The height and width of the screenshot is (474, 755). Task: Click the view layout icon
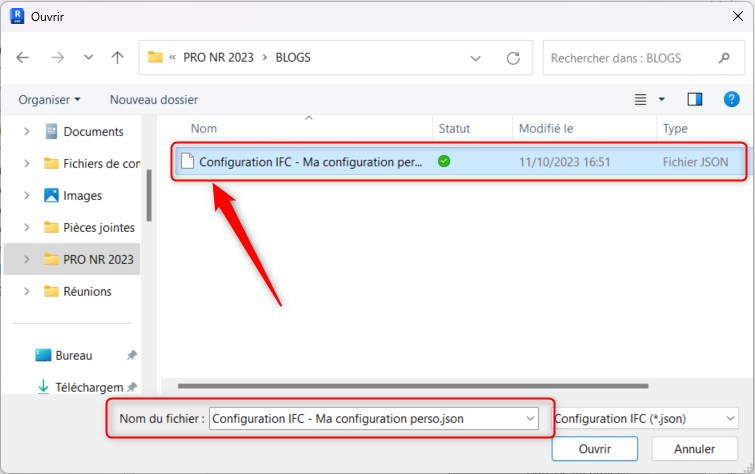pyautogui.click(x=641, y=99)
